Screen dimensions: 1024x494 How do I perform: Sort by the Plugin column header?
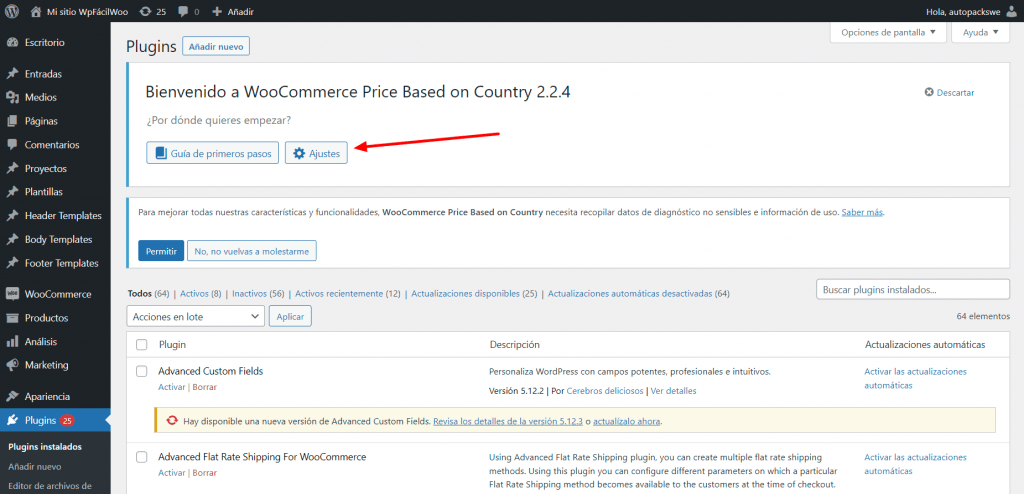point(172,344)
